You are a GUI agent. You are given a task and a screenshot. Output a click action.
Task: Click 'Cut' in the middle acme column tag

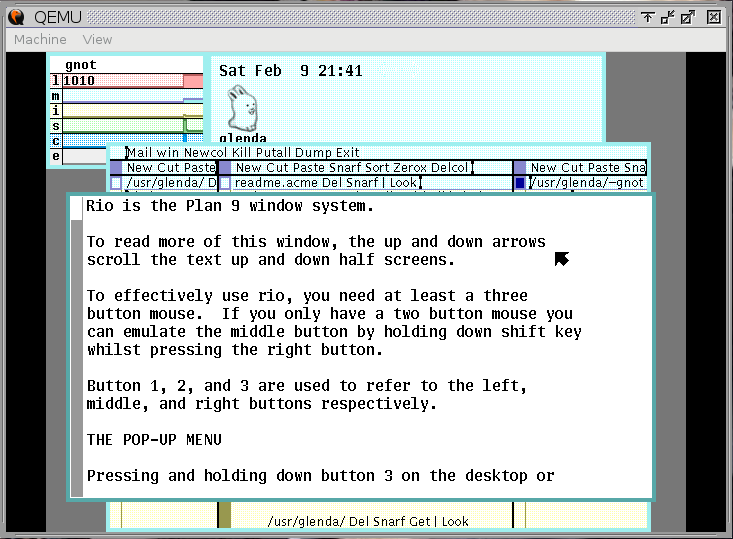pyautogui.click(x=277, y=167)
